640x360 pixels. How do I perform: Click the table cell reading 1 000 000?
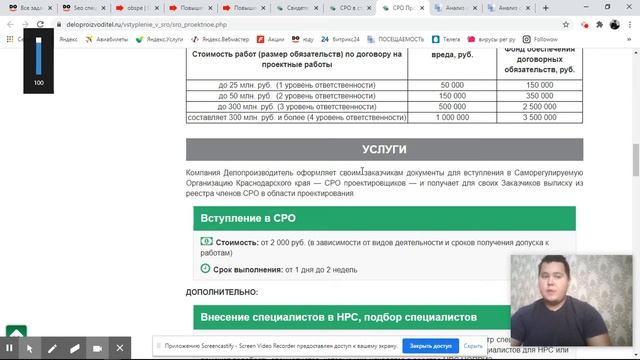click(452, 118)
